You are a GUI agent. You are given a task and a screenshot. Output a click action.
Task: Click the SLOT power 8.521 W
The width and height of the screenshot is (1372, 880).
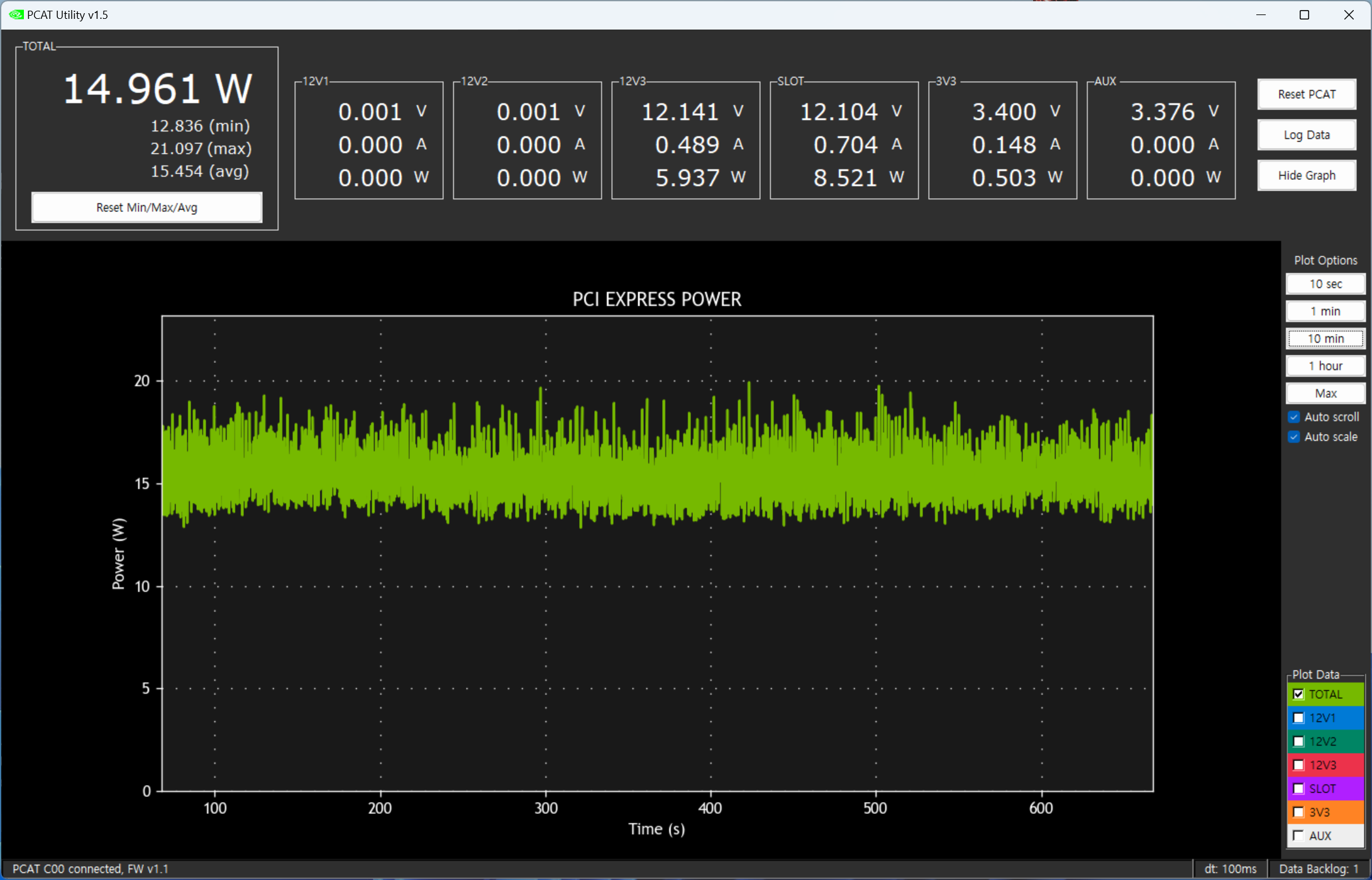[x=858, y=178]
